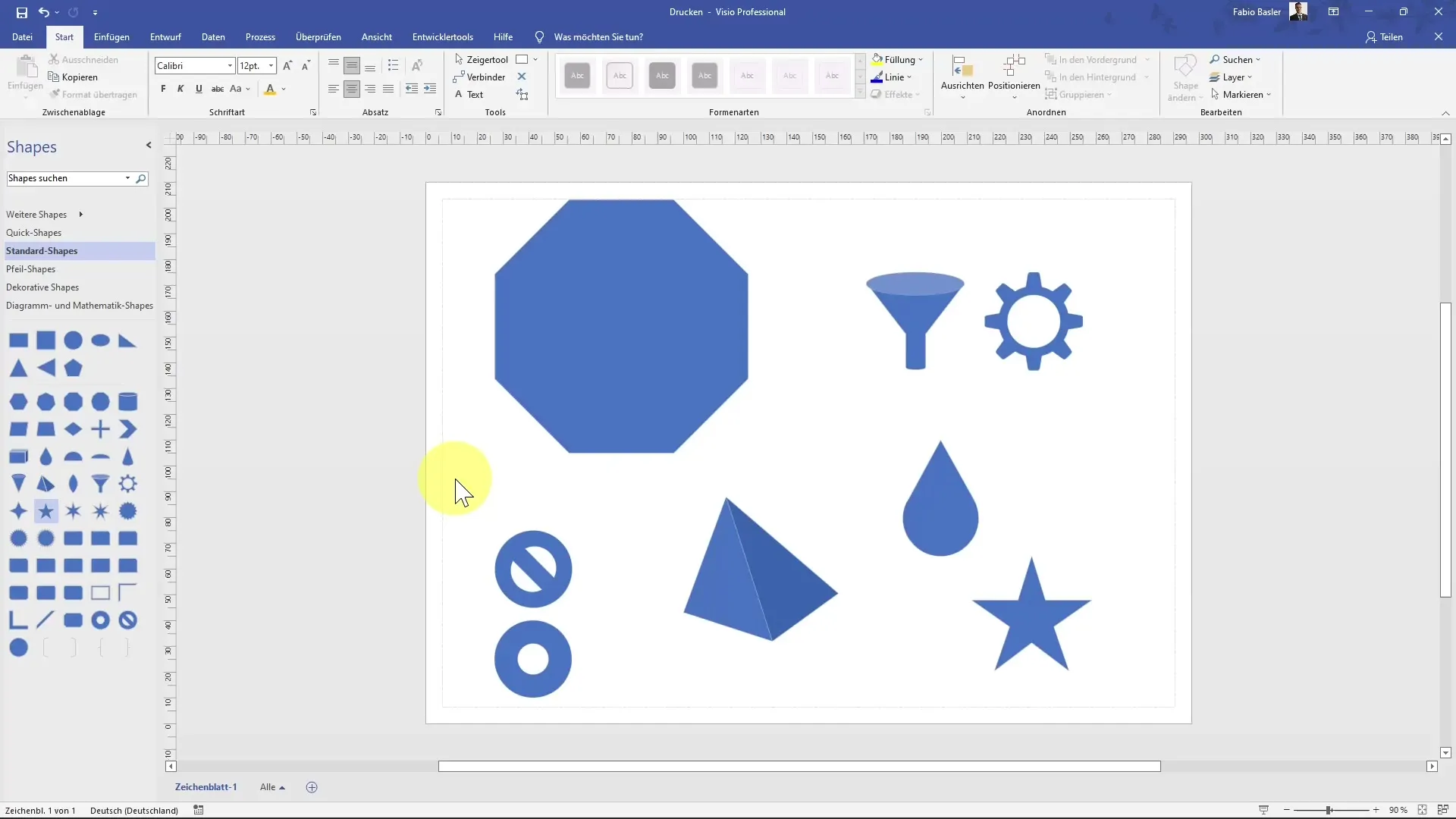The width and height of the screenshot is (1456, 819).
Task: Set left paragraph alignment
Action: [x=334, y=89]
